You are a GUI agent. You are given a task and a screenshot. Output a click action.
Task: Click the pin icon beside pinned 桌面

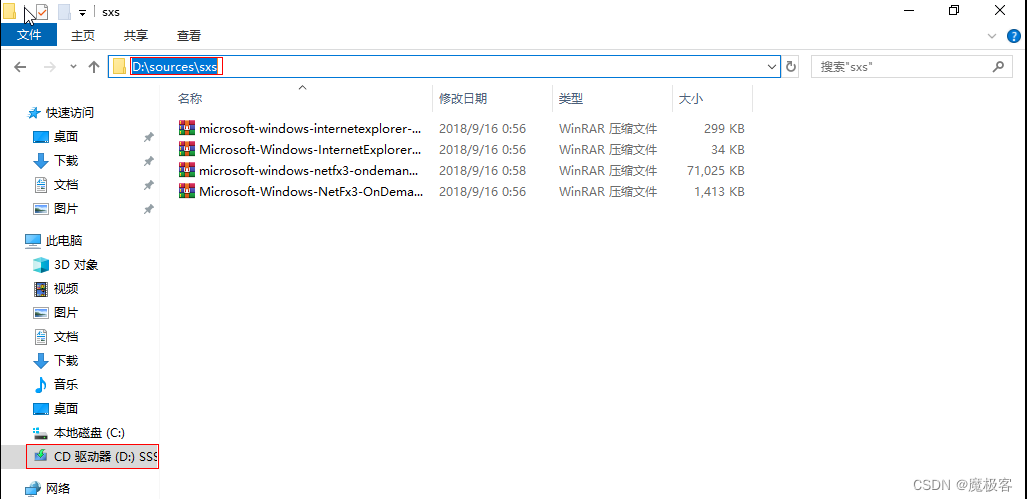(149, 137)
